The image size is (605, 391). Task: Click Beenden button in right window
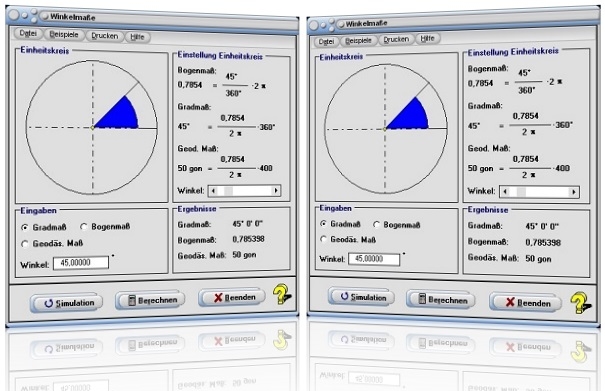coord(526,303)
